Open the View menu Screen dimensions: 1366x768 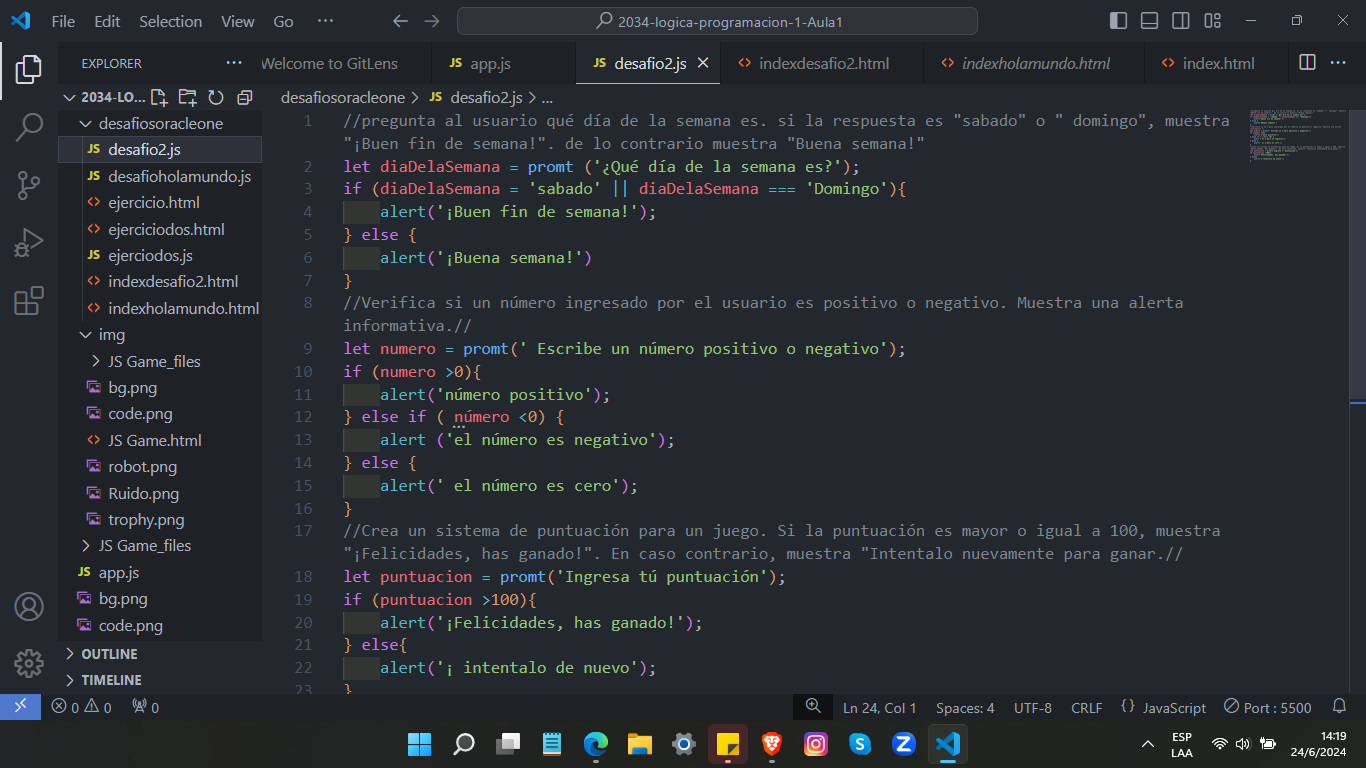238,21
